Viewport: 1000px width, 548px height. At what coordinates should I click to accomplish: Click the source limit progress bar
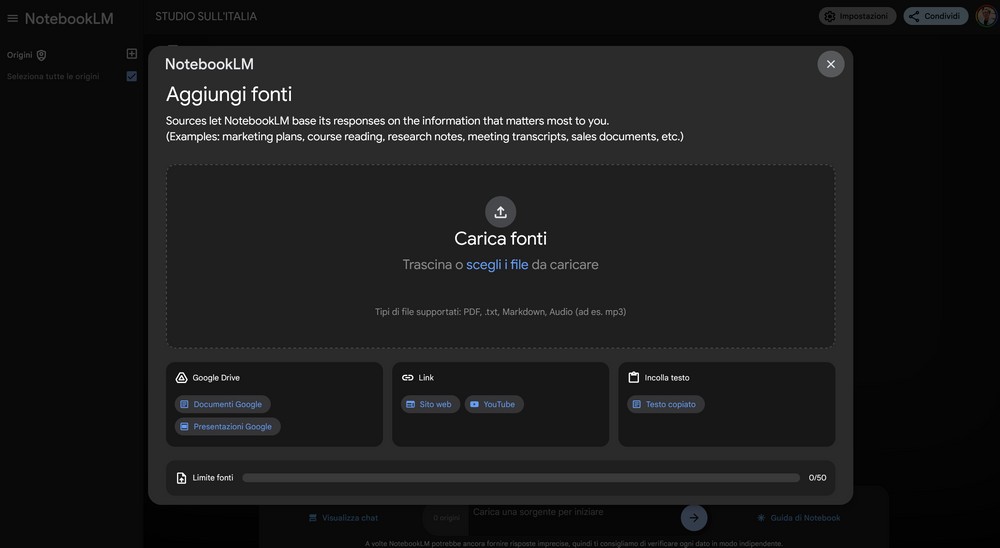[x=520, y=478]
